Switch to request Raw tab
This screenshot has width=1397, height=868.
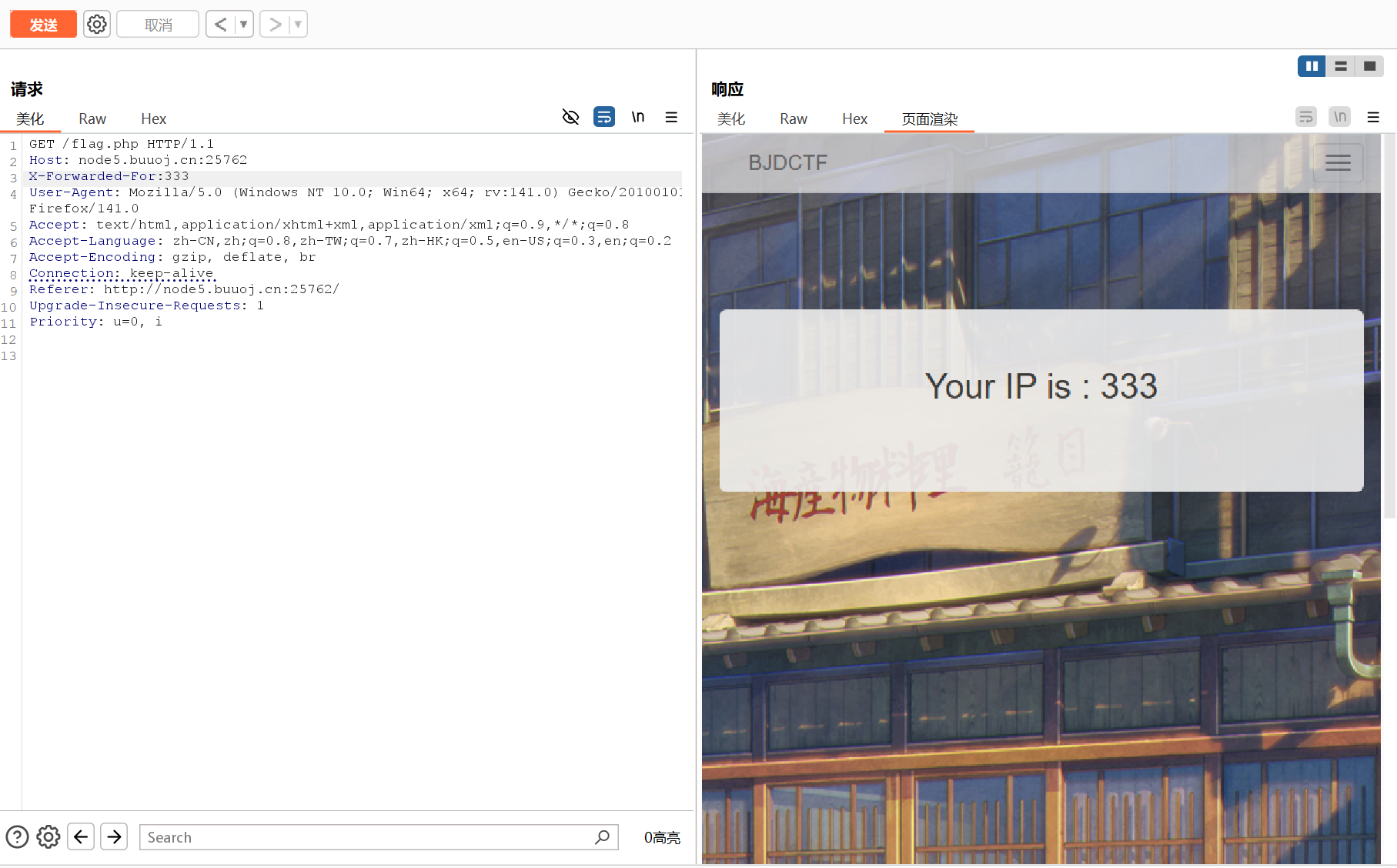pyautogui.click(x=92, y=119)
